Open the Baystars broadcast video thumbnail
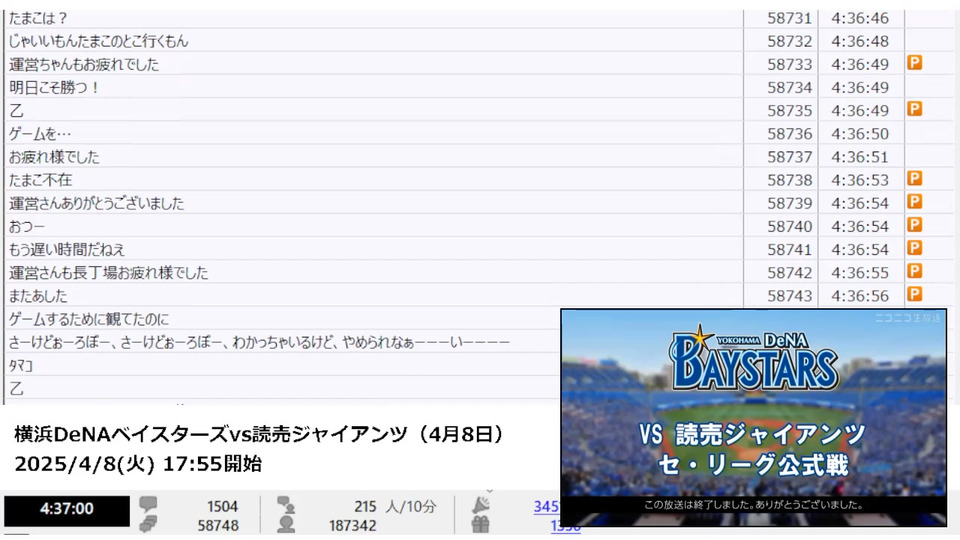Image resolution: width=960 pixels, height=540 pixels. click(x=754, y=418)
